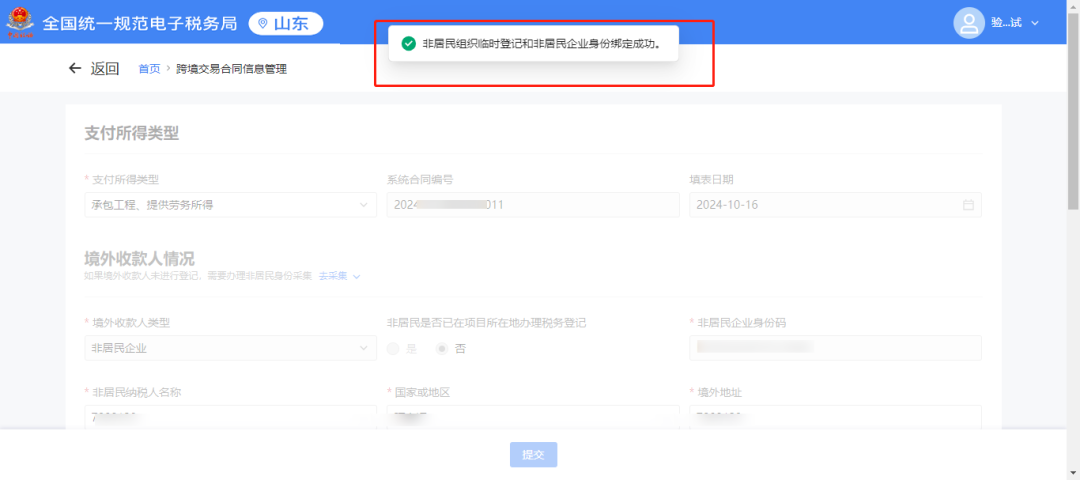Click the 去采集 link
The image size is (1080, 480).
pos(333,276)
